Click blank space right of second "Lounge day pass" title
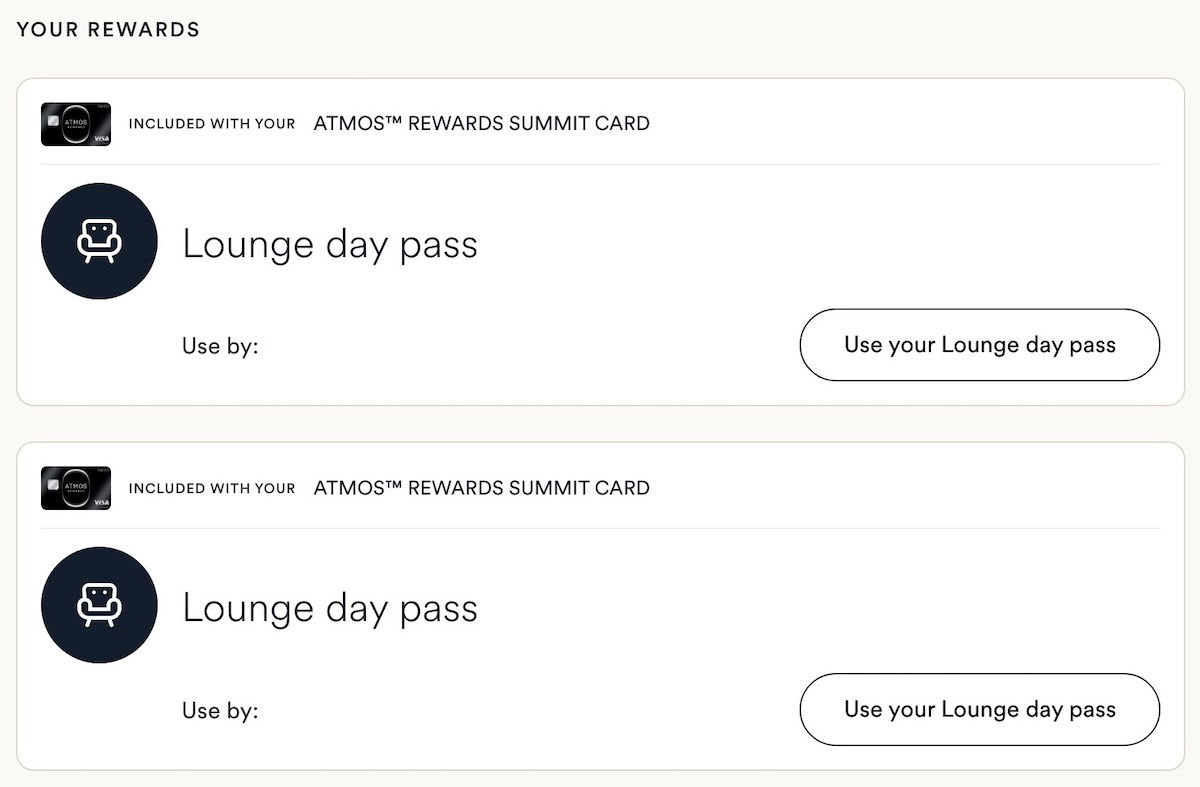The image size is (1200, 787). (x=800, y=609)
